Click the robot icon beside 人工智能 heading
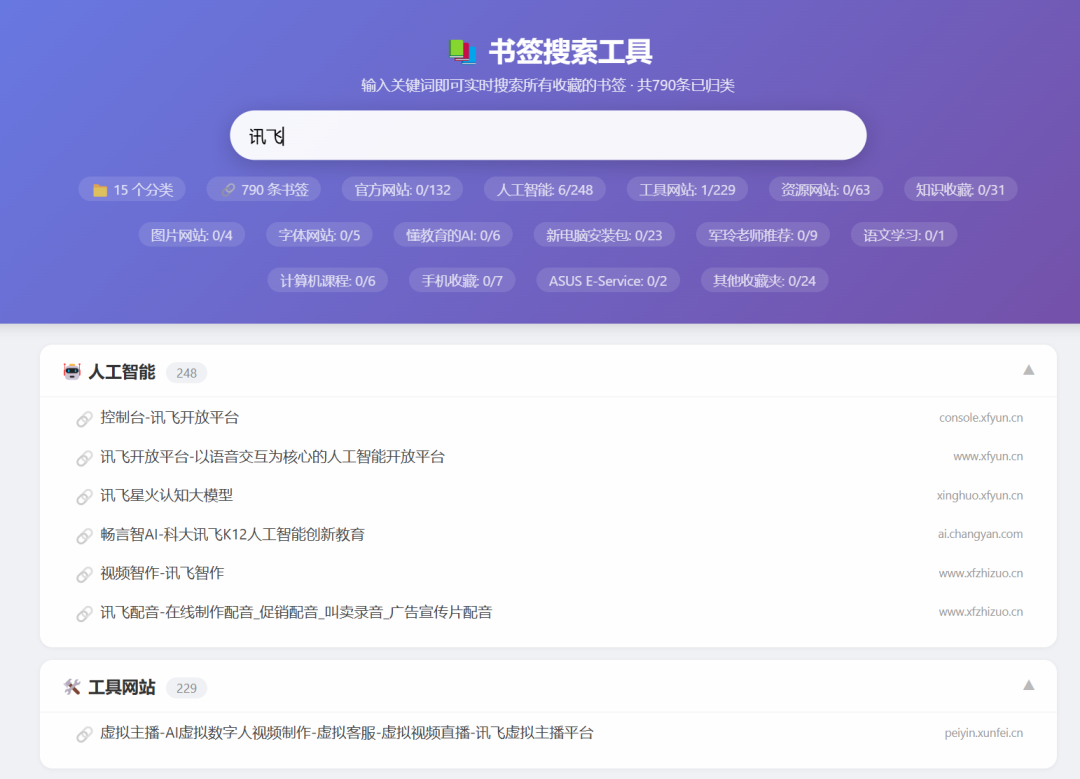1080x779 pixels. (72, 372)
